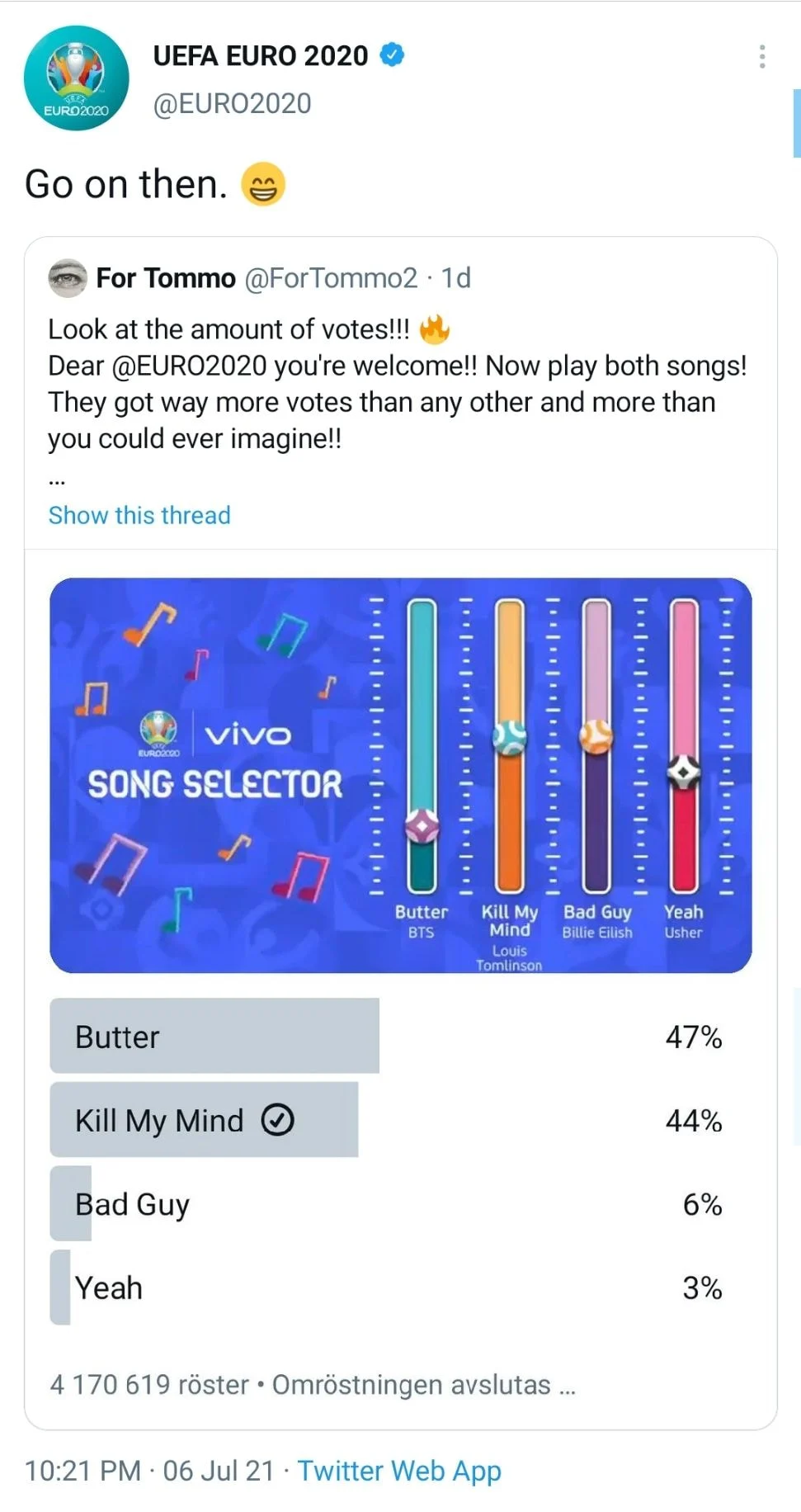Open Show this thread link
Image resolution: width=801 pixels, height=1512 pixels.
139,515
